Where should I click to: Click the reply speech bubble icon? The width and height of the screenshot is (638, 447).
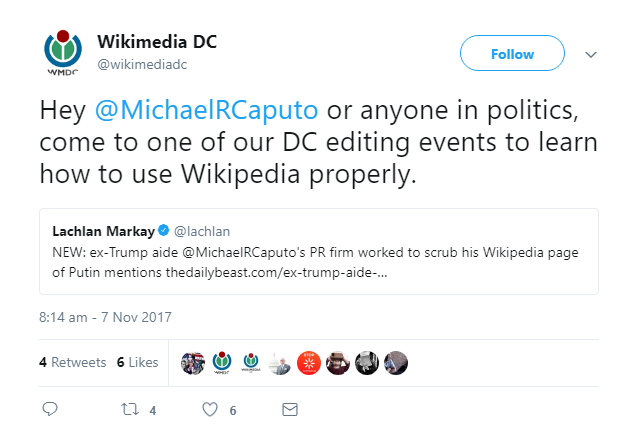[50, 409]
